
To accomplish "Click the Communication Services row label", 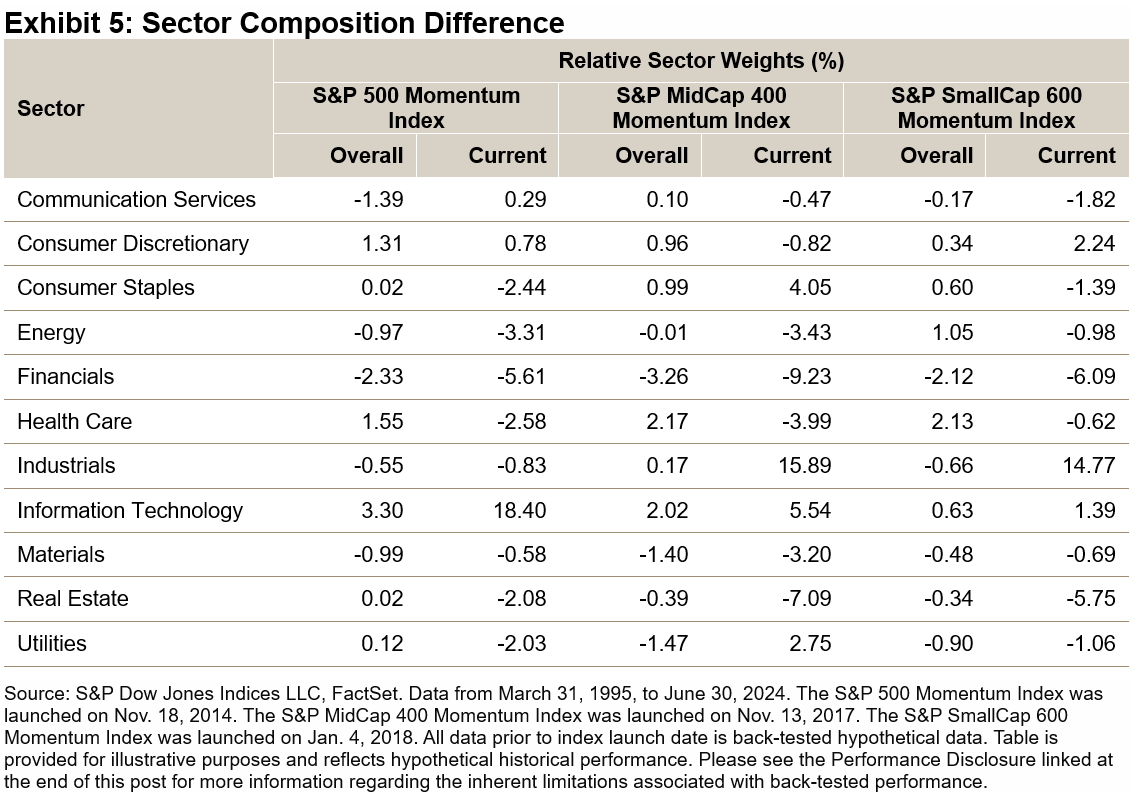I will coord(136,199).
